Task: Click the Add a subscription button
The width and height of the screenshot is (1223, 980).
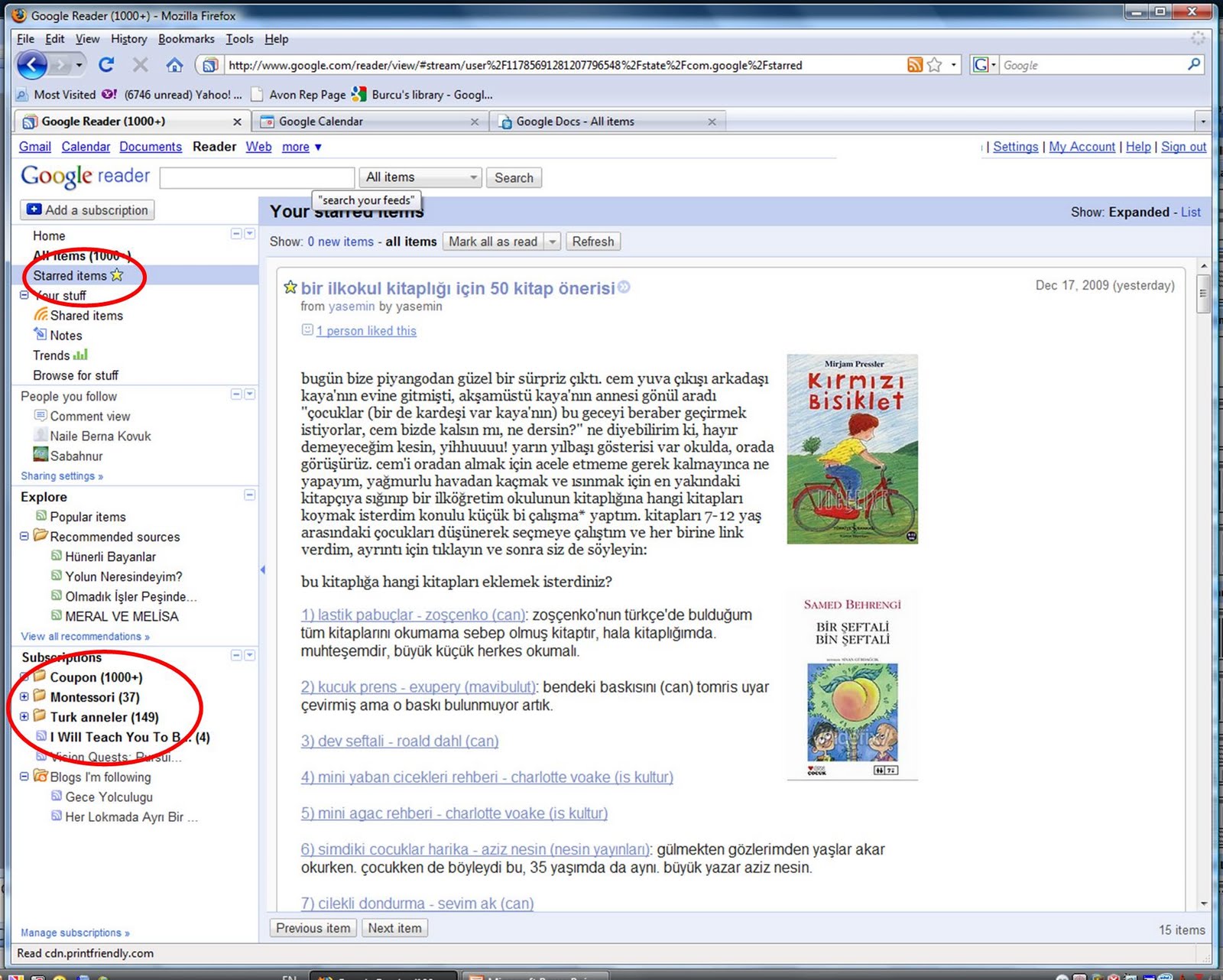Action: coord(87,210)
